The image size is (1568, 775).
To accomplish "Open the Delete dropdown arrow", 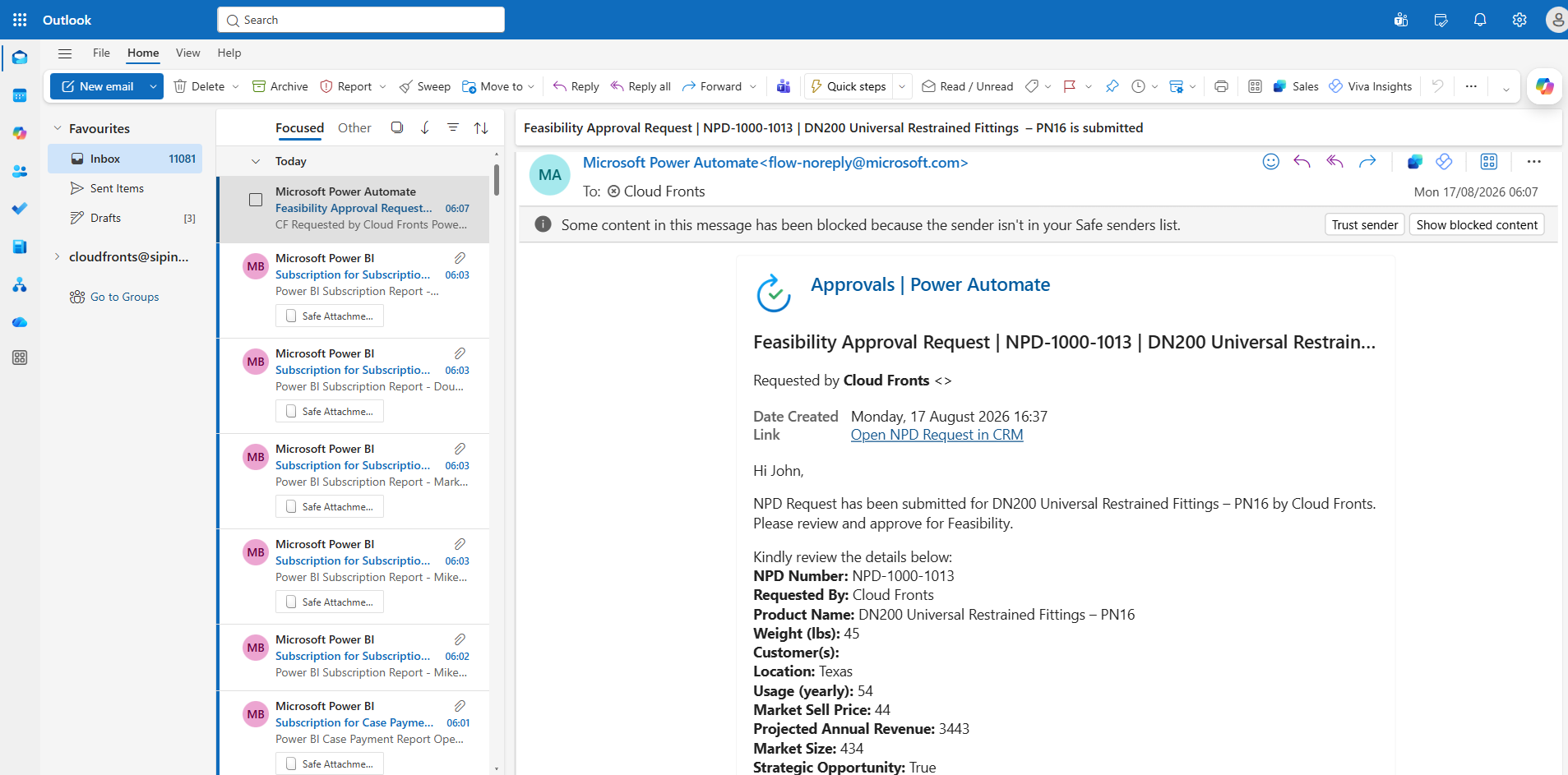I will (x=236, y=86).
